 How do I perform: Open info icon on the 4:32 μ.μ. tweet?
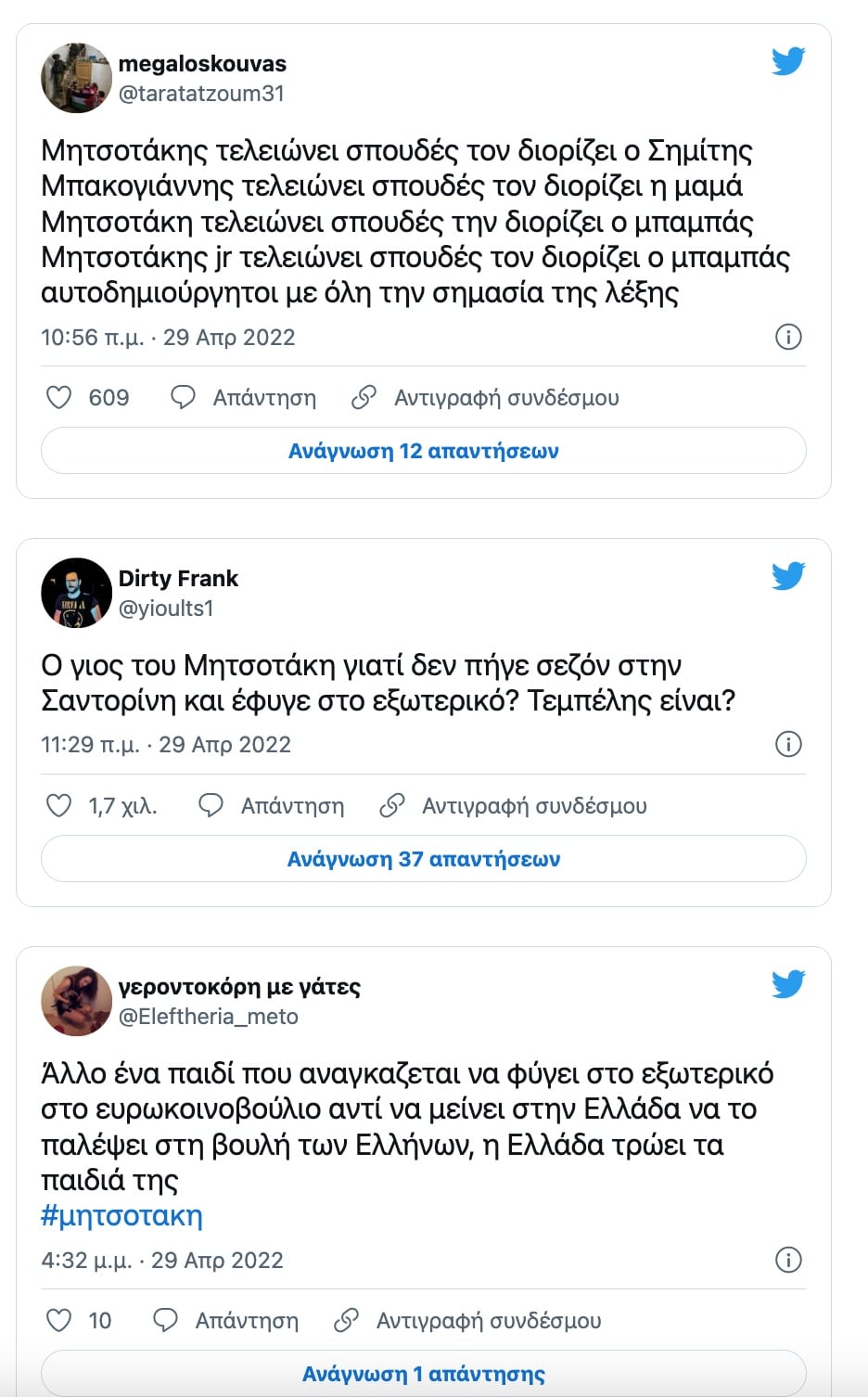point(787,1260)
